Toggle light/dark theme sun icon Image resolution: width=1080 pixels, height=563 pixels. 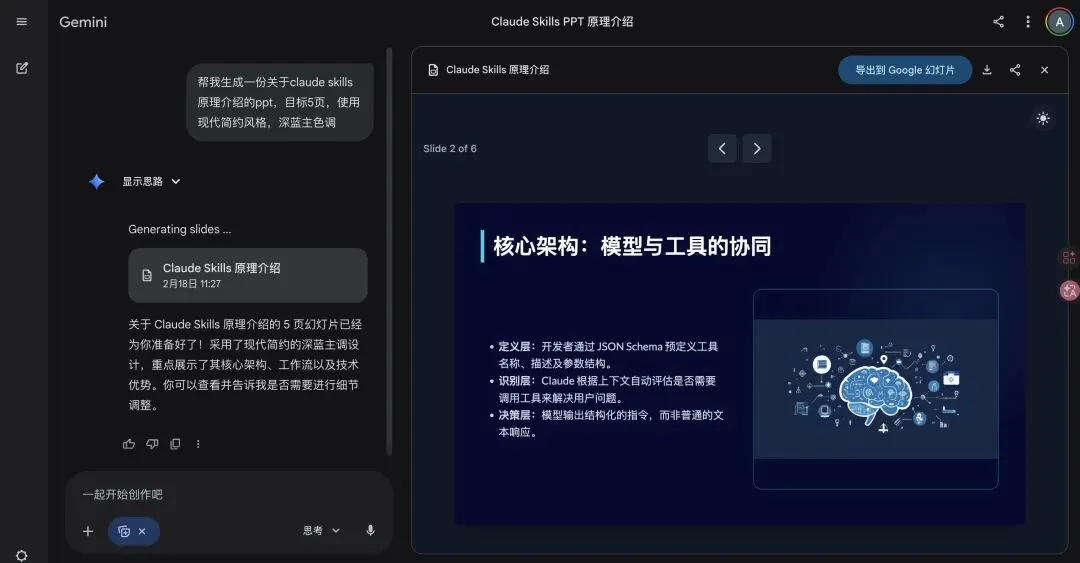1043,119
